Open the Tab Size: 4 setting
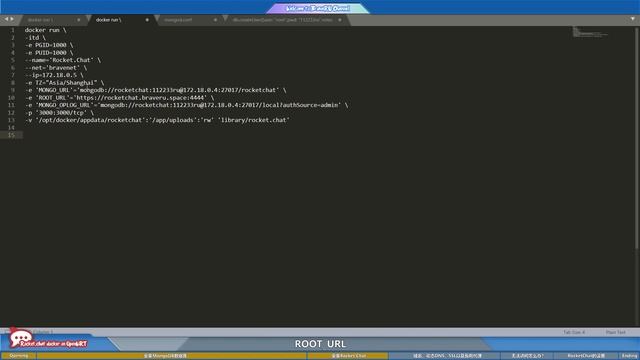This screenshot has height=360, width=640. coord(574,332)
